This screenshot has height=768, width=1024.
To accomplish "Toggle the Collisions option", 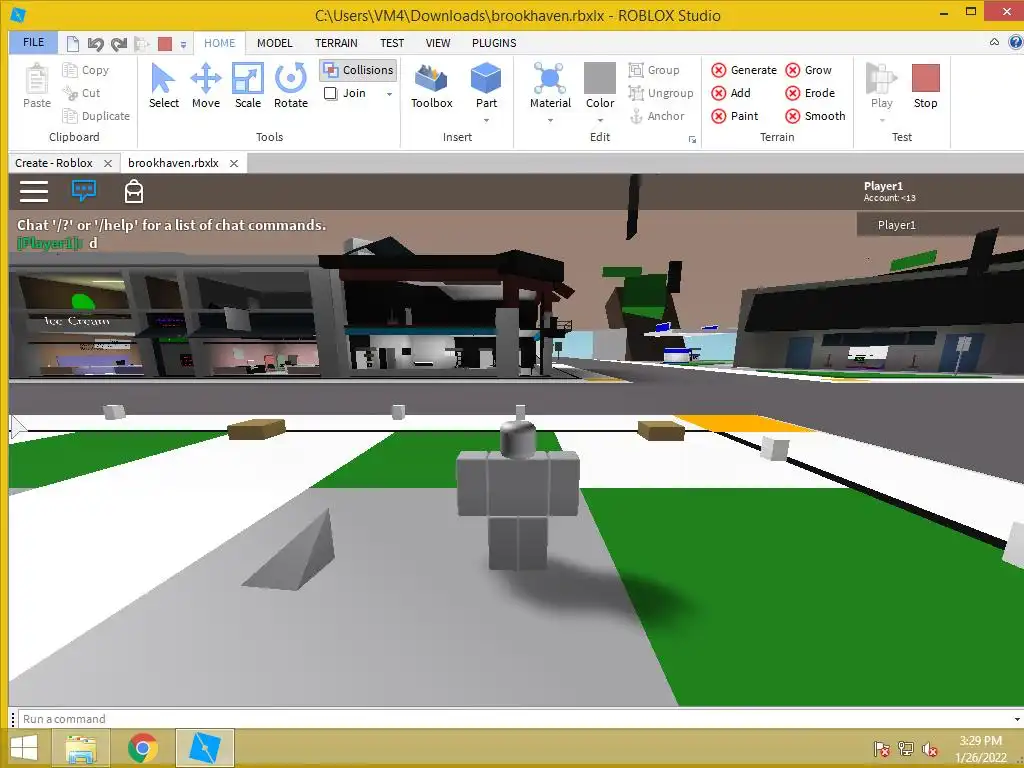I will [358, 70].
